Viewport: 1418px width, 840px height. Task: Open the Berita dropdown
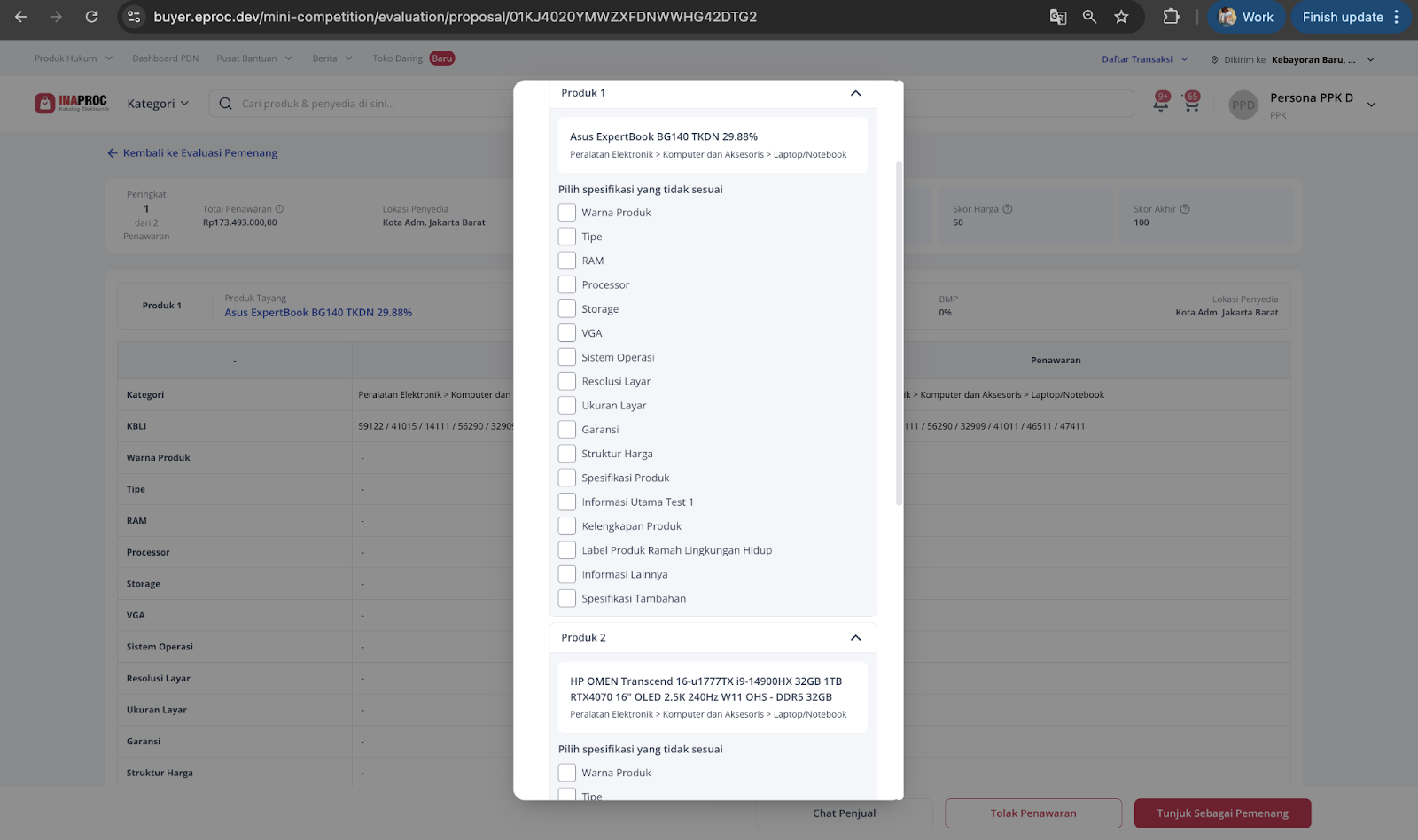pyautogui.click(x=332, y=58)
